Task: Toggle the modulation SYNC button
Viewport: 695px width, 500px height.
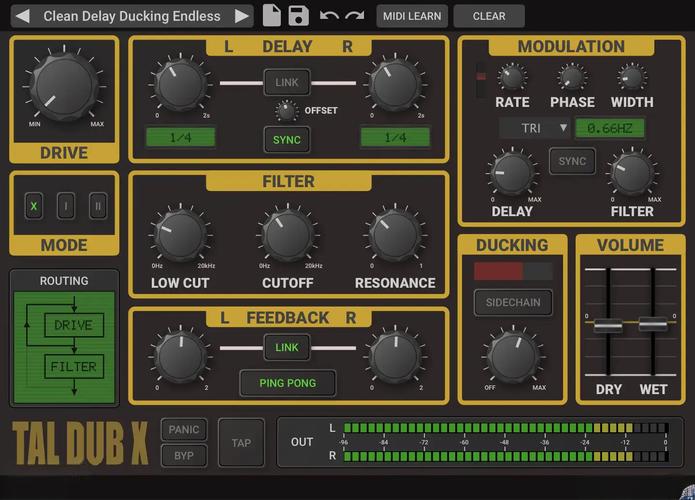Action: point(572,161)
